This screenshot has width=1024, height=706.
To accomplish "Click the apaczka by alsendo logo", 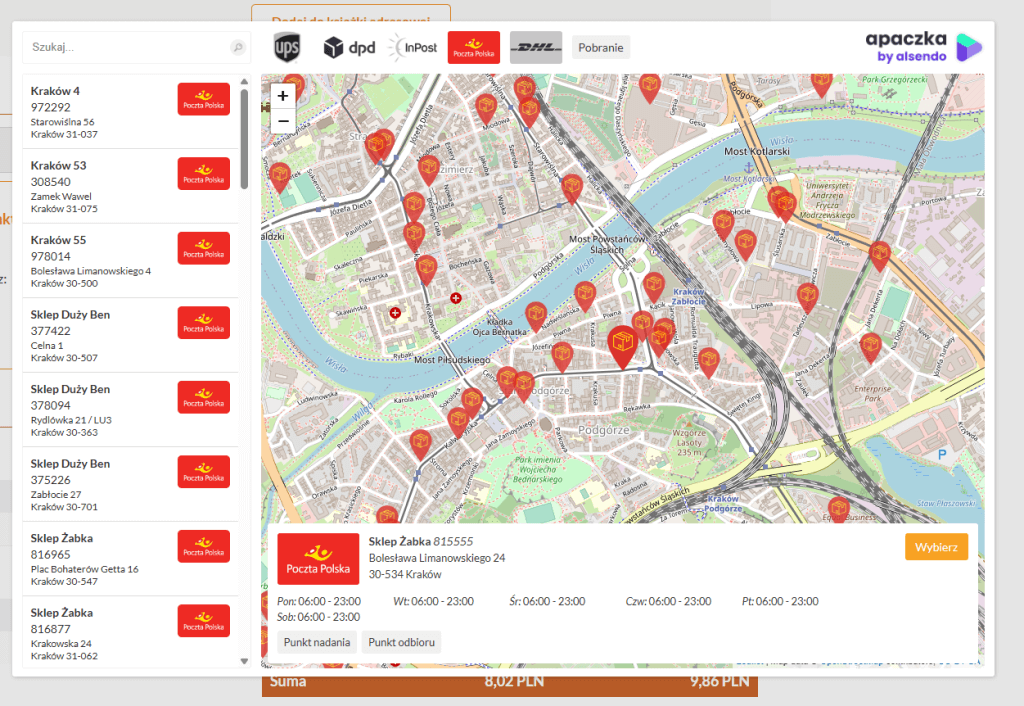I will pyautogui.click(x=924, y=47).
